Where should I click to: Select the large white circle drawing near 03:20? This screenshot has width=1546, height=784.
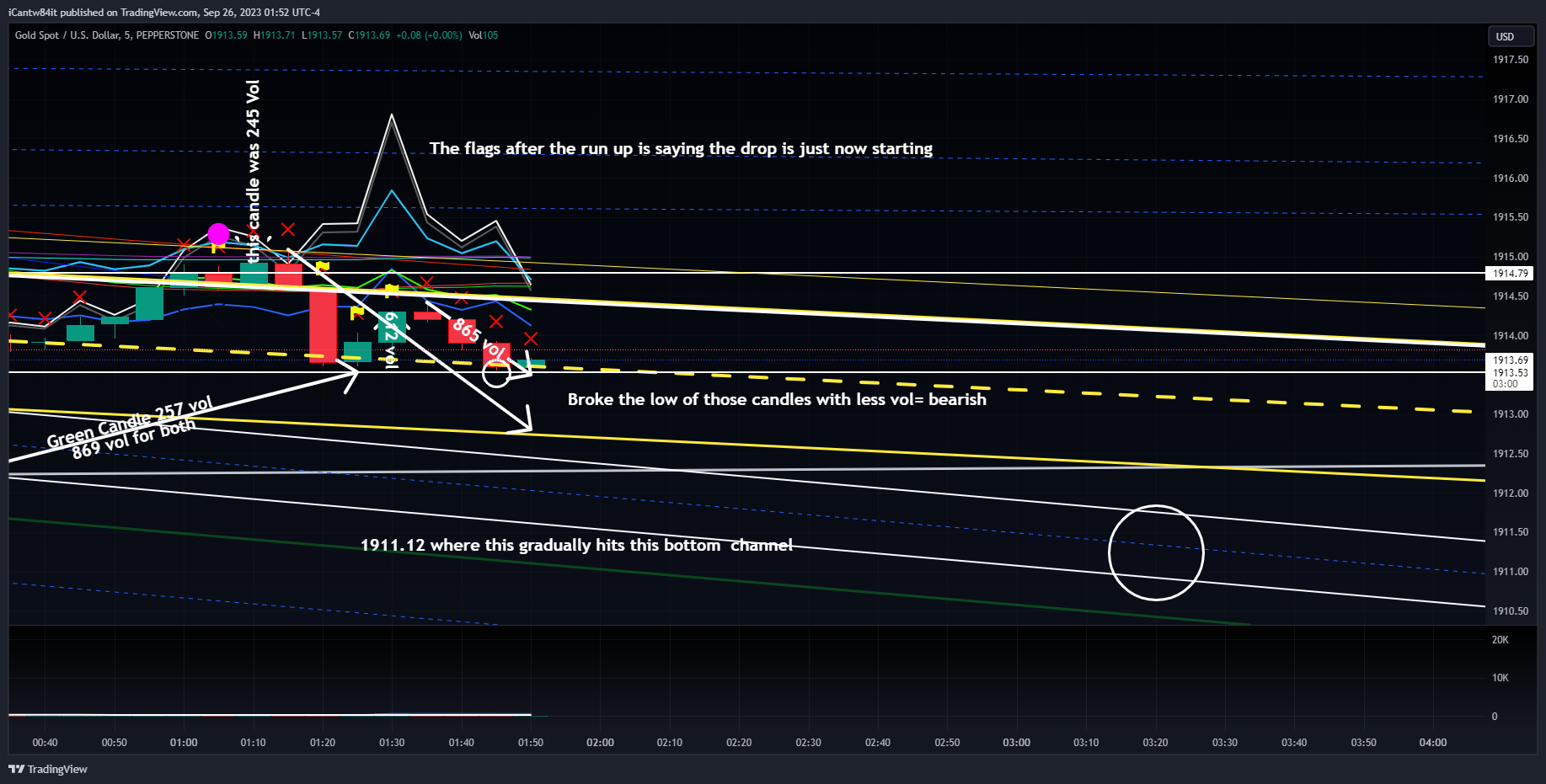[x=1156, y=552]
